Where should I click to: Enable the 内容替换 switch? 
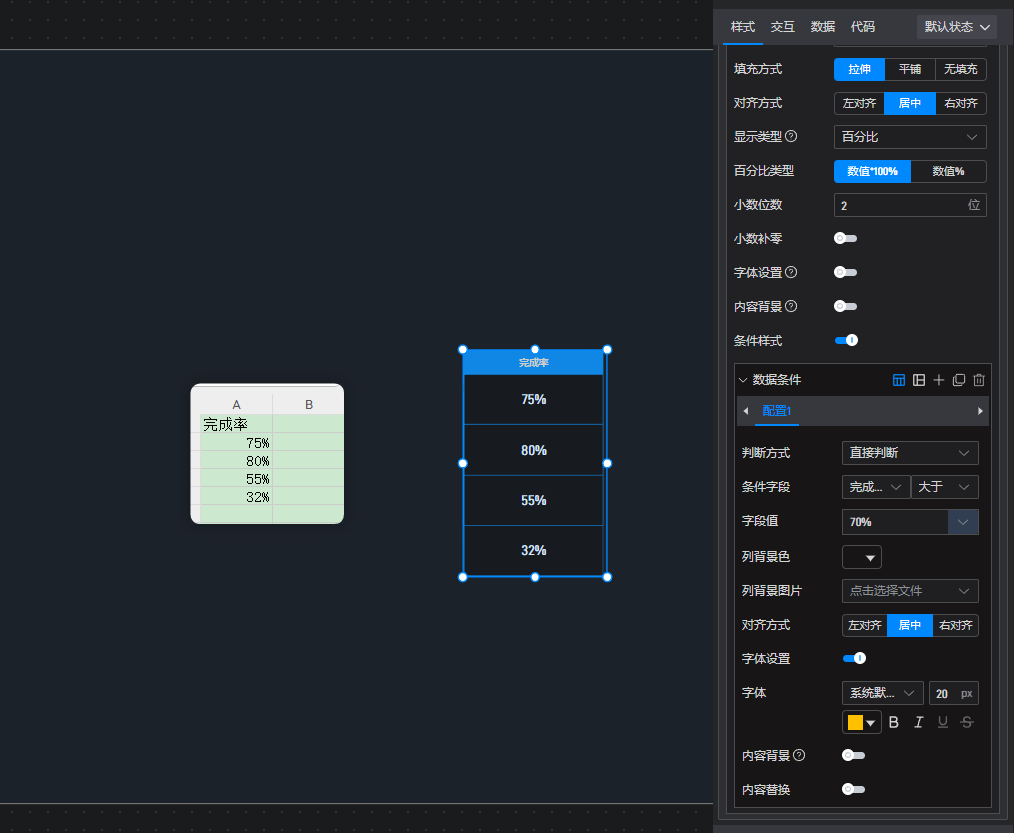[853, 789]
